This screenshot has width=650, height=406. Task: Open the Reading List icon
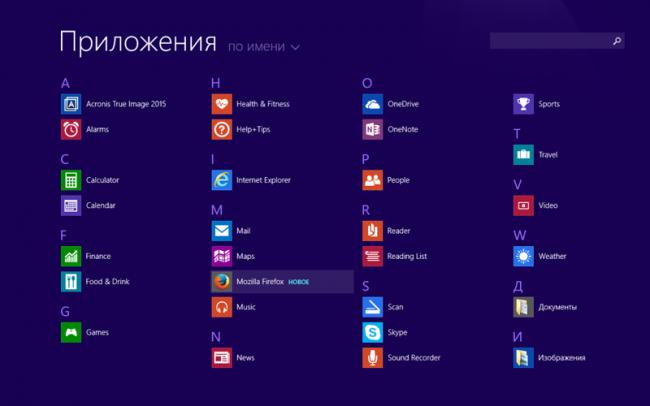coord(372,256)
